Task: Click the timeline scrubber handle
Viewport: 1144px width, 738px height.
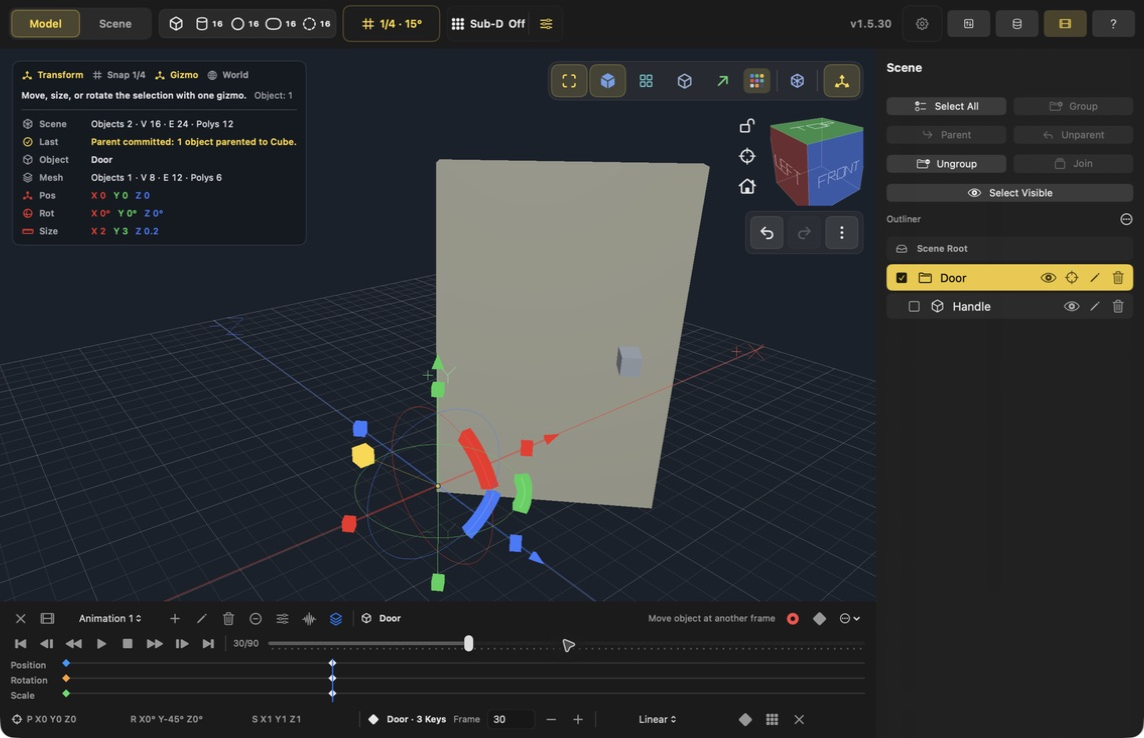Action: (468, 643)
